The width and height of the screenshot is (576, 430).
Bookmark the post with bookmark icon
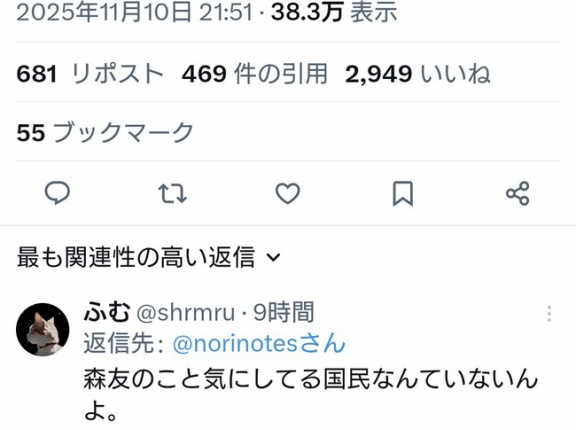(x=403, y=193)
